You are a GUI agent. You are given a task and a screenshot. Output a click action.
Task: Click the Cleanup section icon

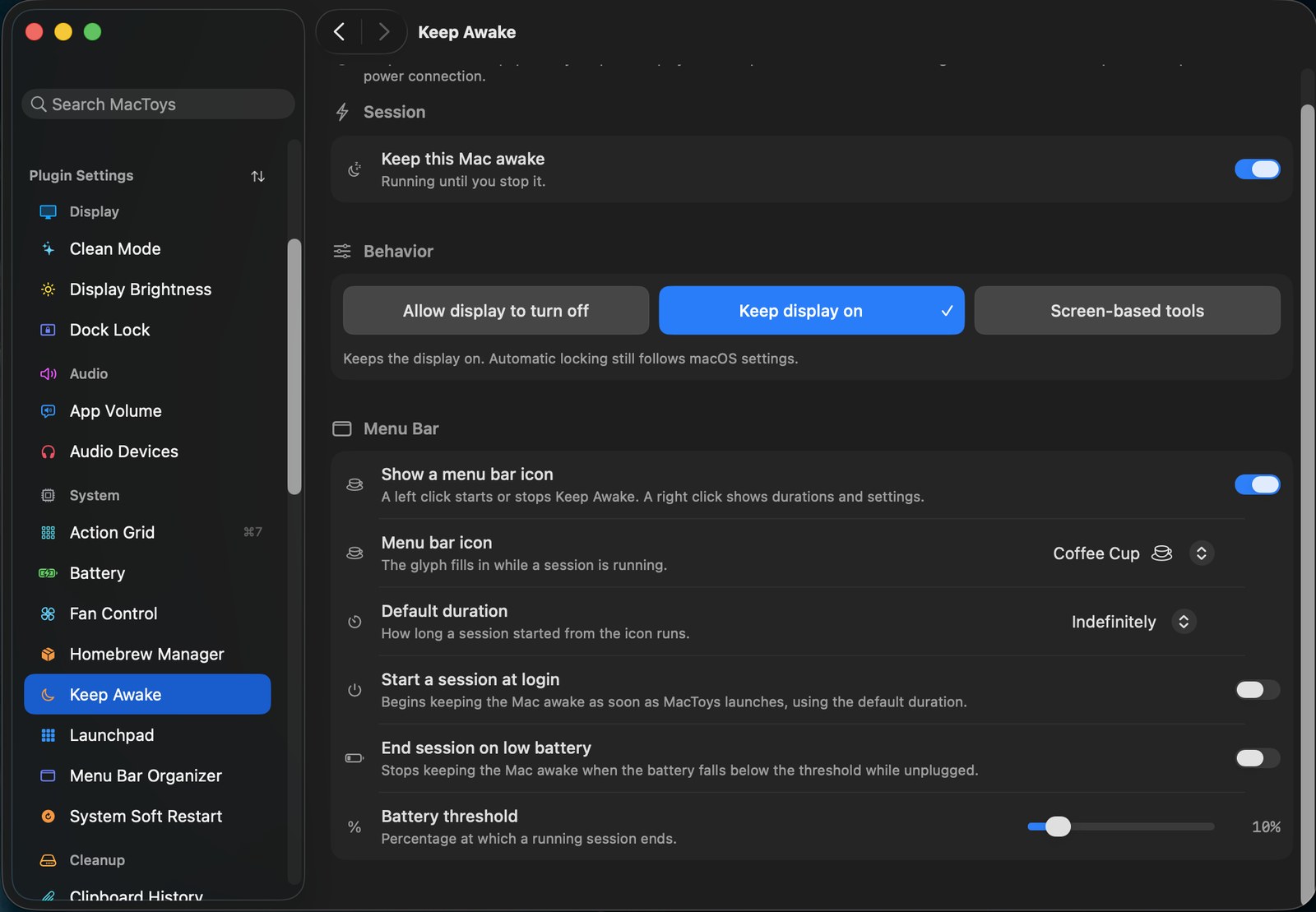click(49, 860)
